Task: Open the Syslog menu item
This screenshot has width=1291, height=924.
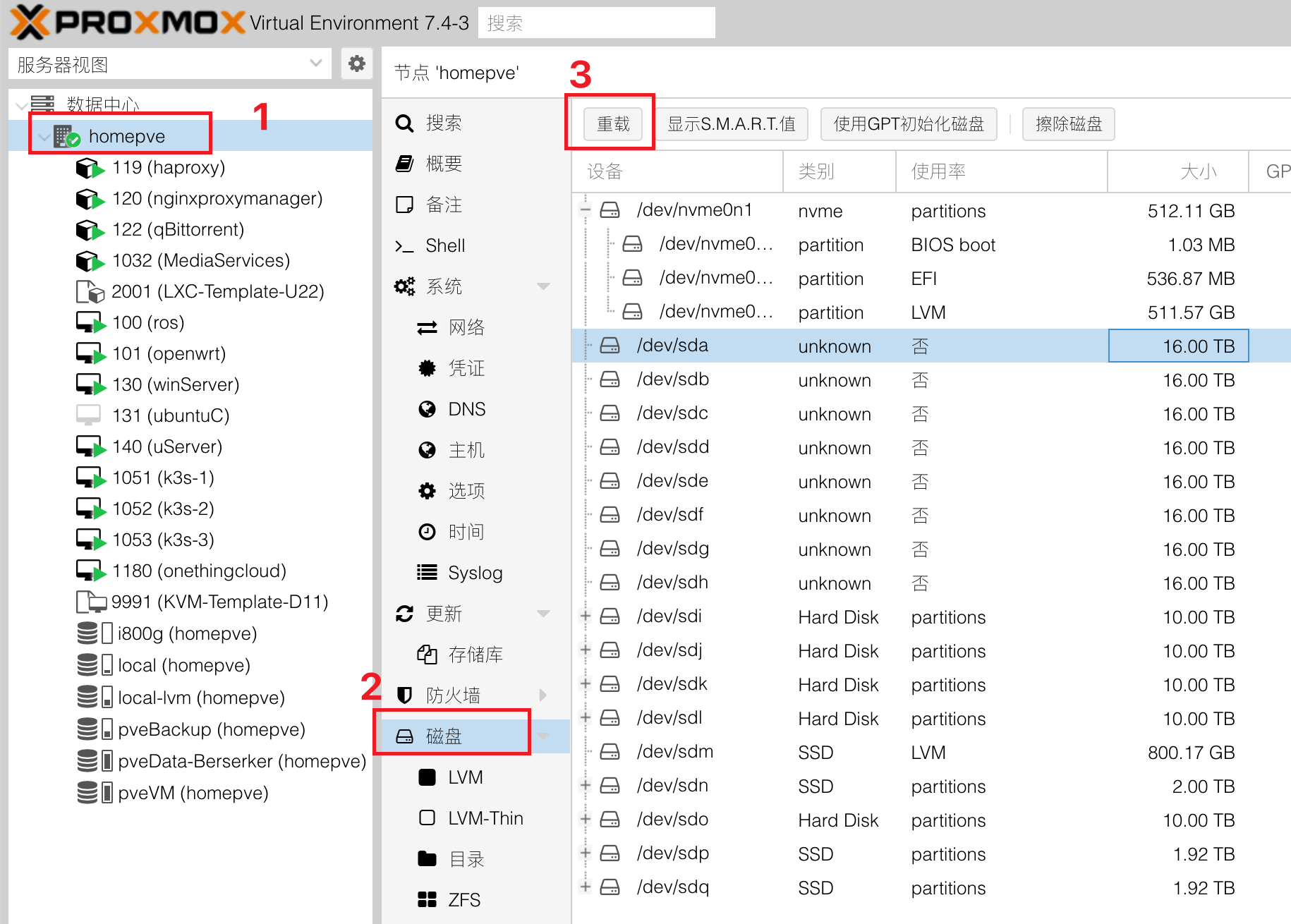Action: click(x=475, y=573)
